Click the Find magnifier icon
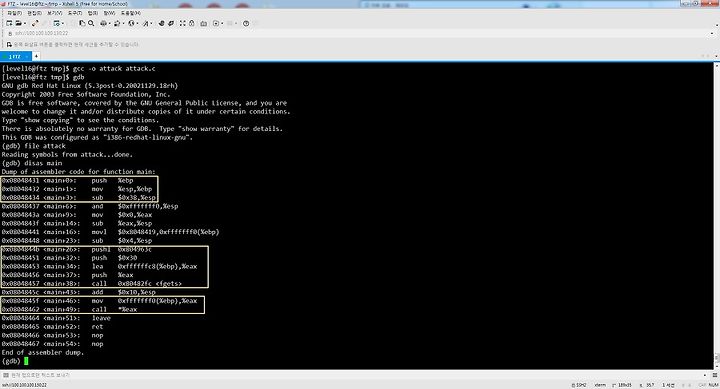The height and width of the screenshot is (389, 720). (x=91, y=23)
